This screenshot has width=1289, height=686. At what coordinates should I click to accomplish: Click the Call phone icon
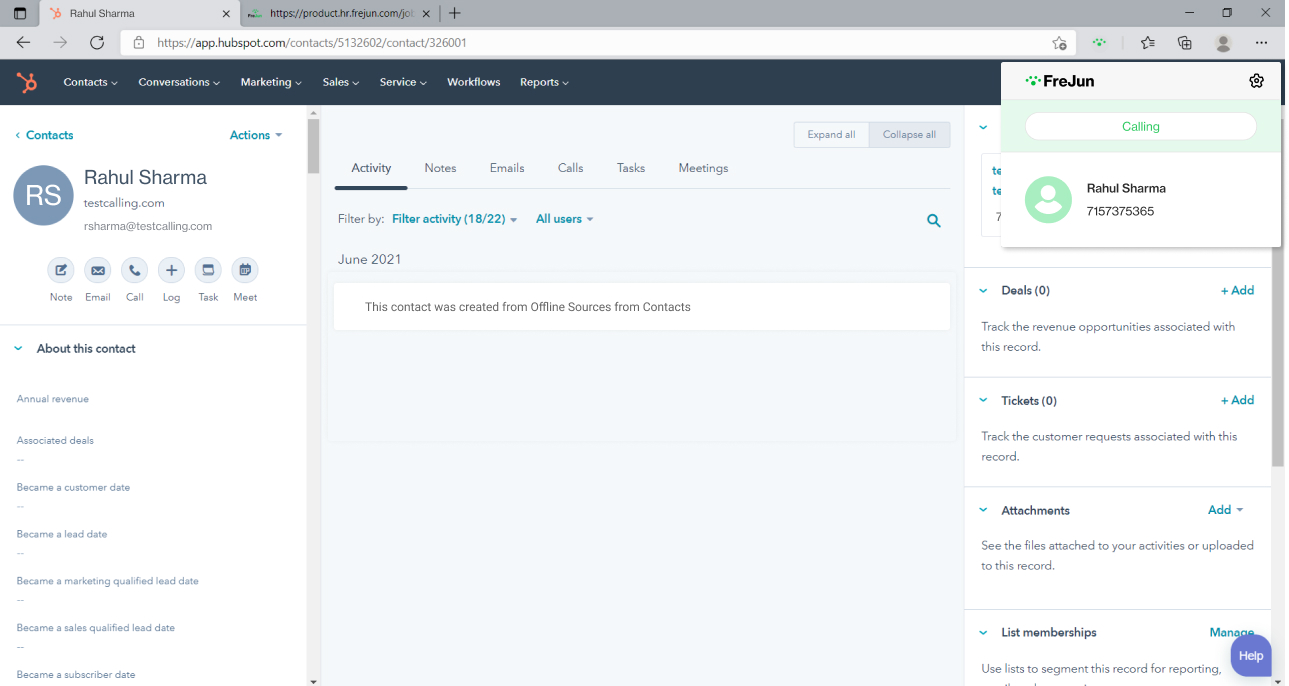click(135, 270)
